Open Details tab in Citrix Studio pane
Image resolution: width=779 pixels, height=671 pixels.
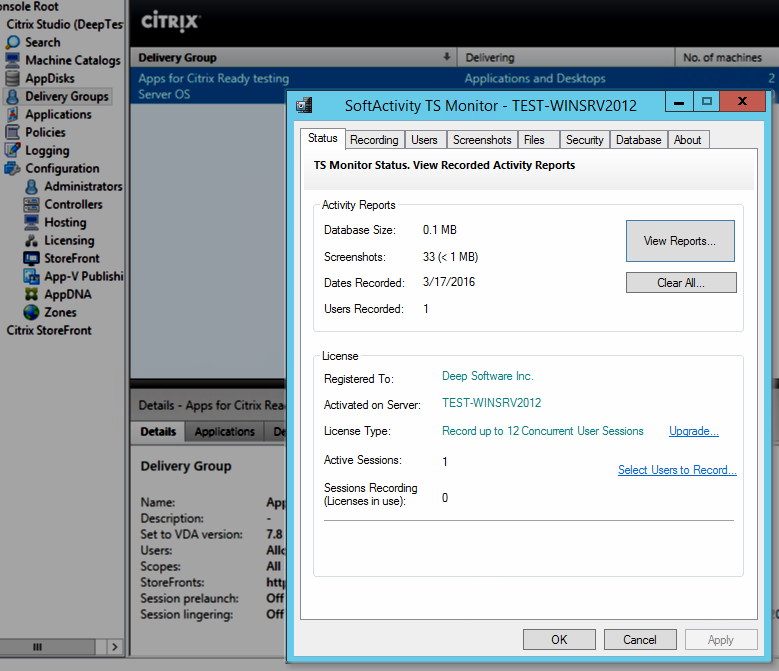tap(158, 432)
